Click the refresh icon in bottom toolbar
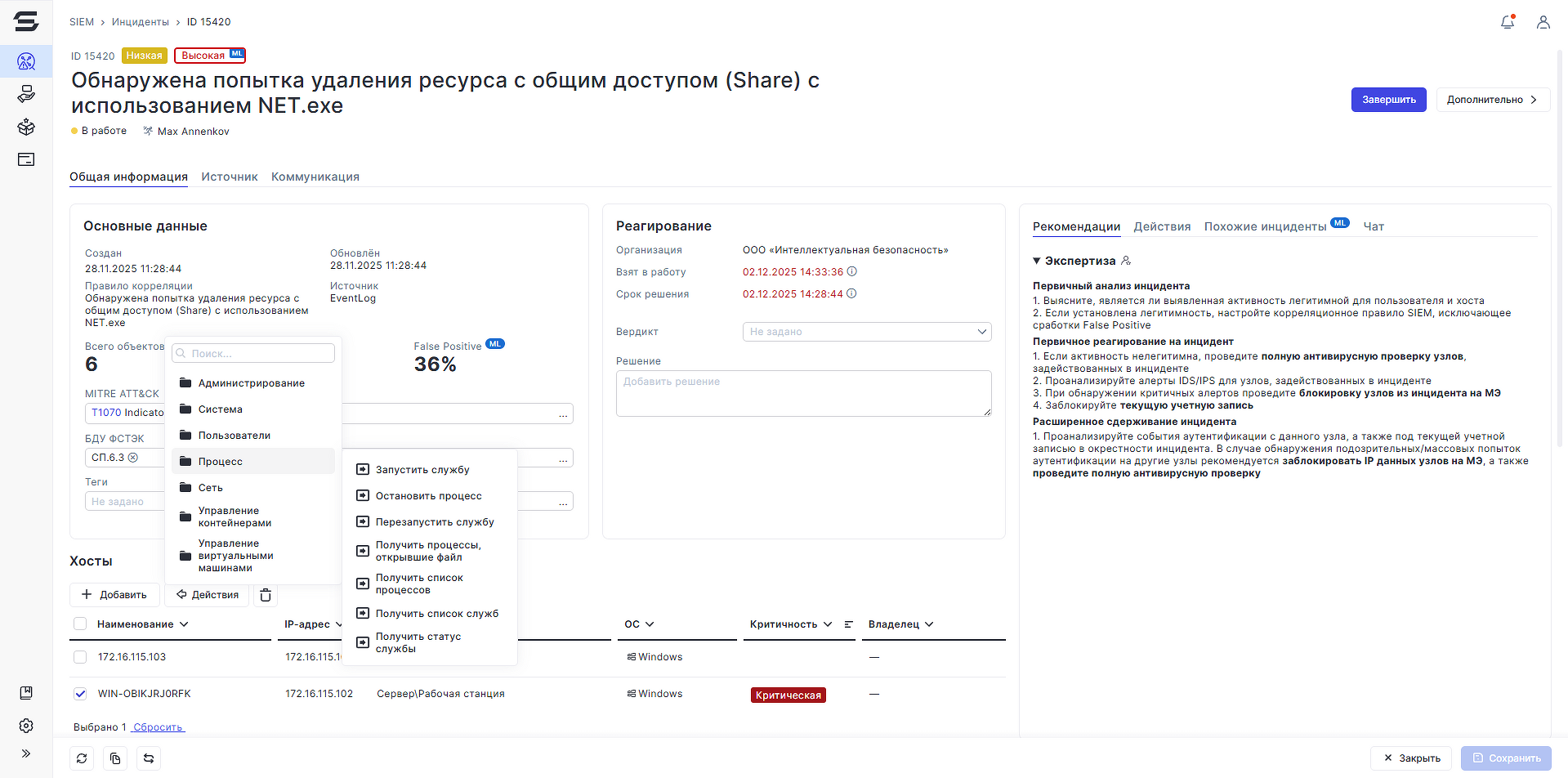The image size is (1568, 778). point(82,758)
